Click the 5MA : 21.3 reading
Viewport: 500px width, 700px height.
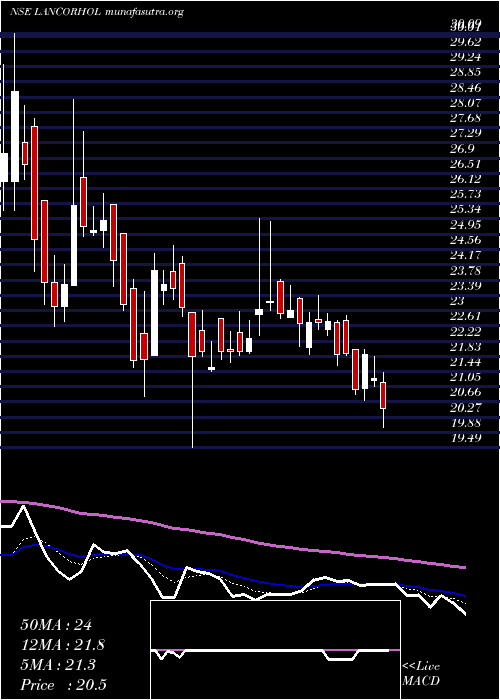tap(58, 665)
